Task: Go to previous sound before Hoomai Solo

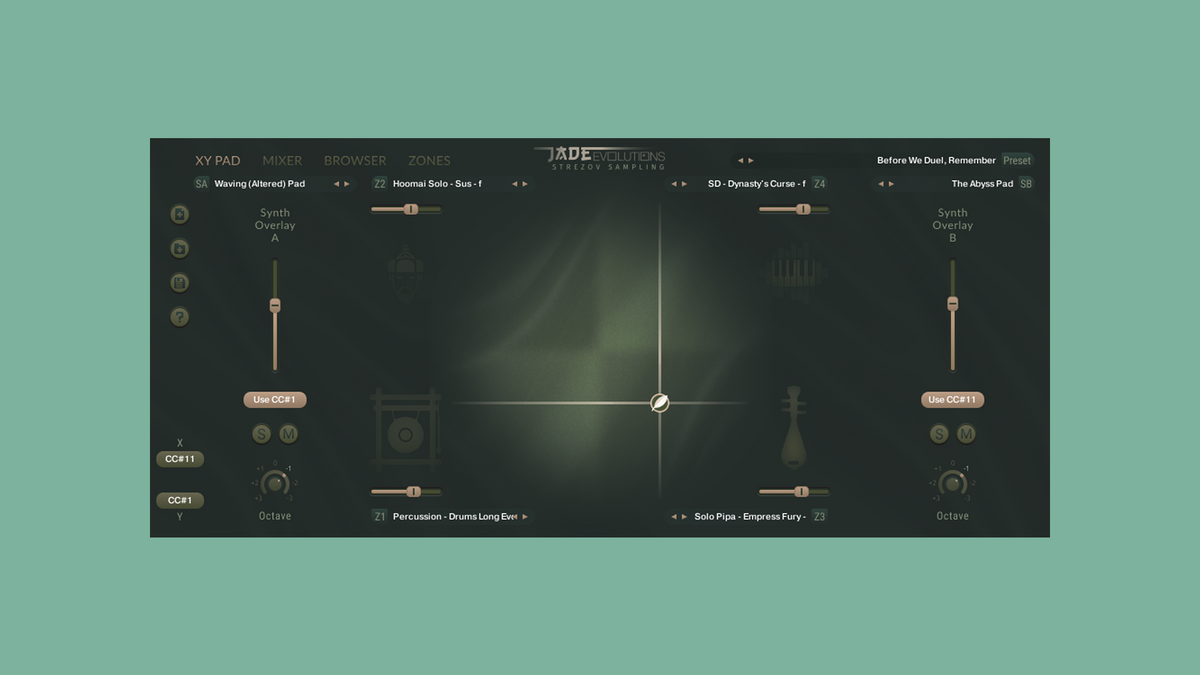Action: coord(515,184)
